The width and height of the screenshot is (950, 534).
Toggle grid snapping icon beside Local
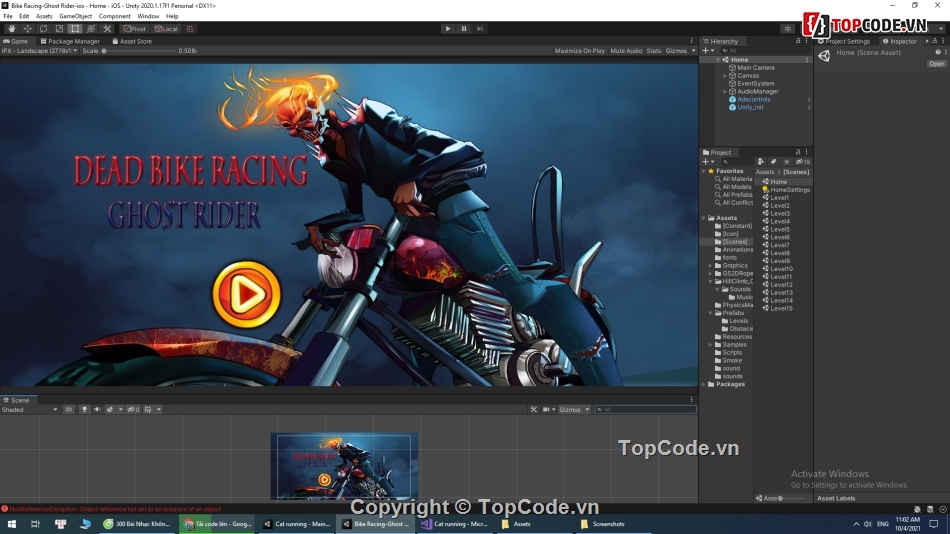point(190,28)
